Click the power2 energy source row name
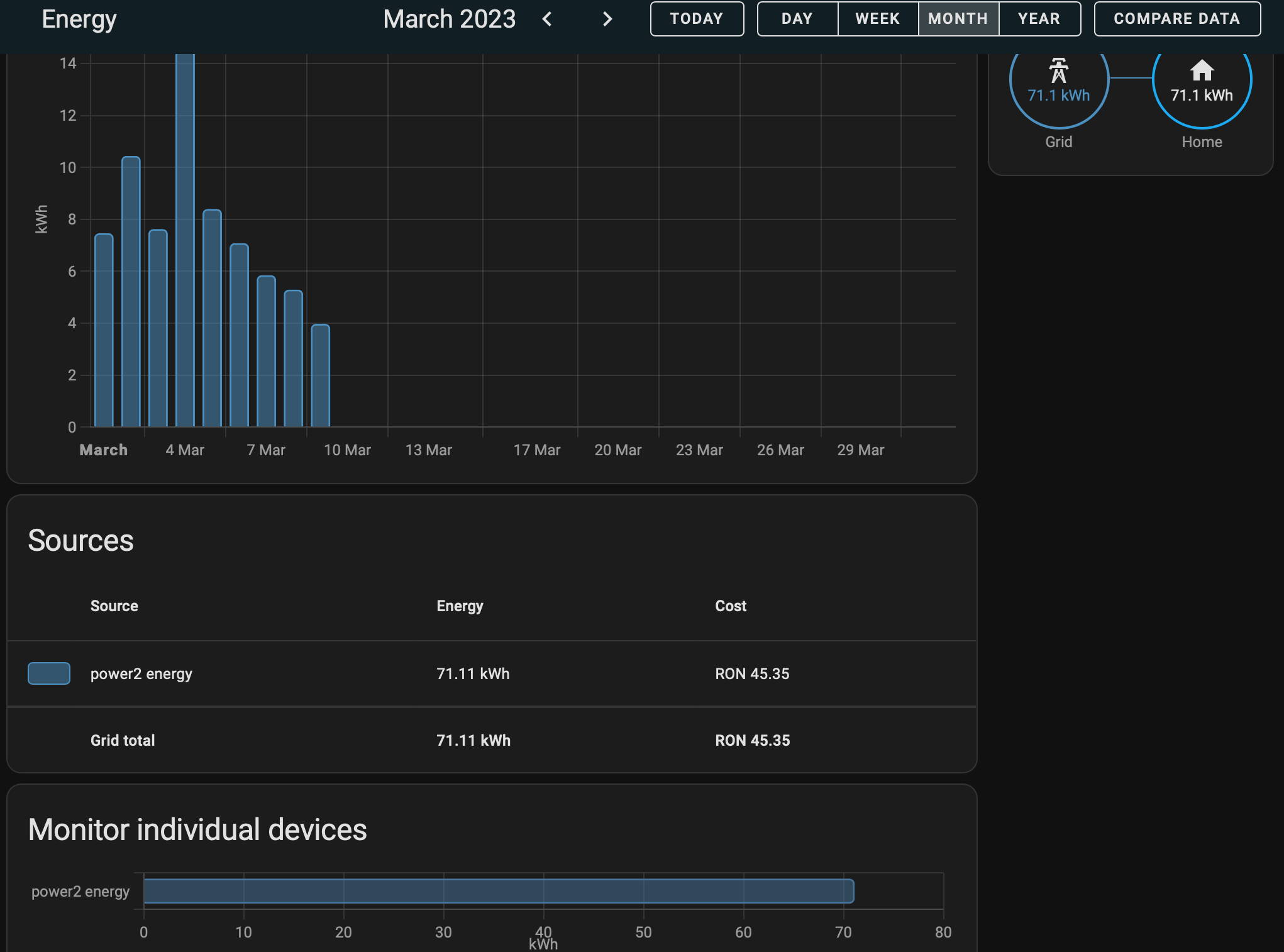Screen dimensions: 1284x952 coord(141,673)
